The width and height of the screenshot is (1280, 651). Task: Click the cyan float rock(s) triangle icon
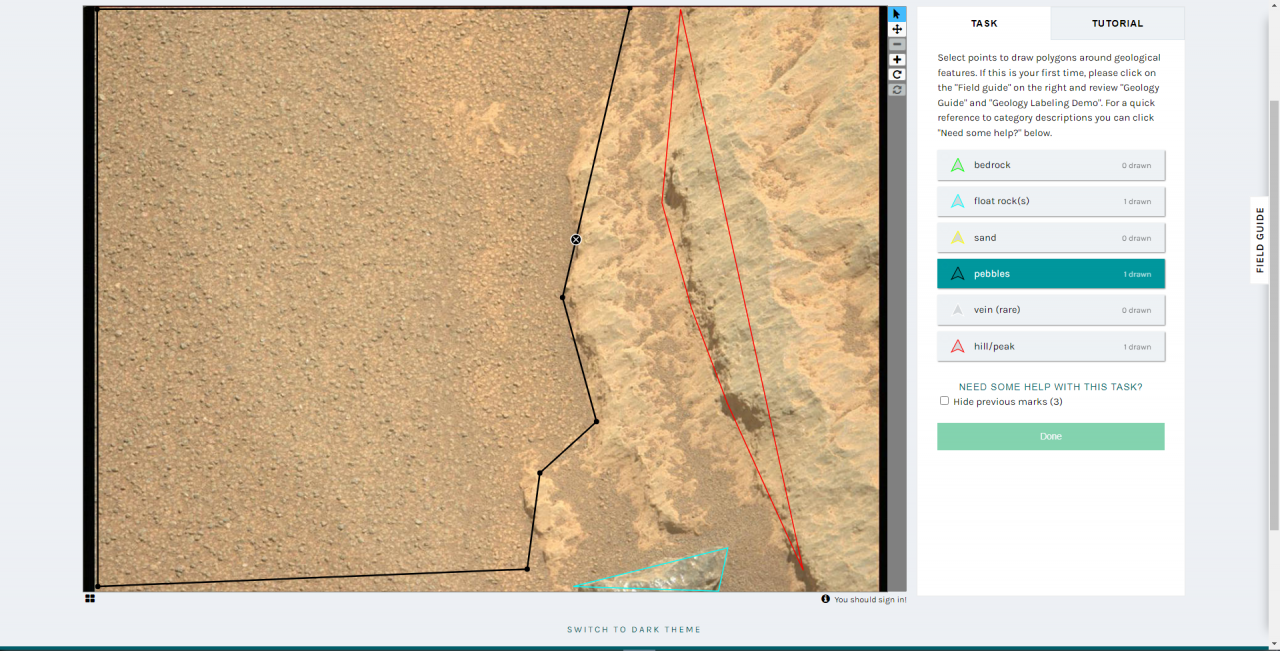[957, 201]
